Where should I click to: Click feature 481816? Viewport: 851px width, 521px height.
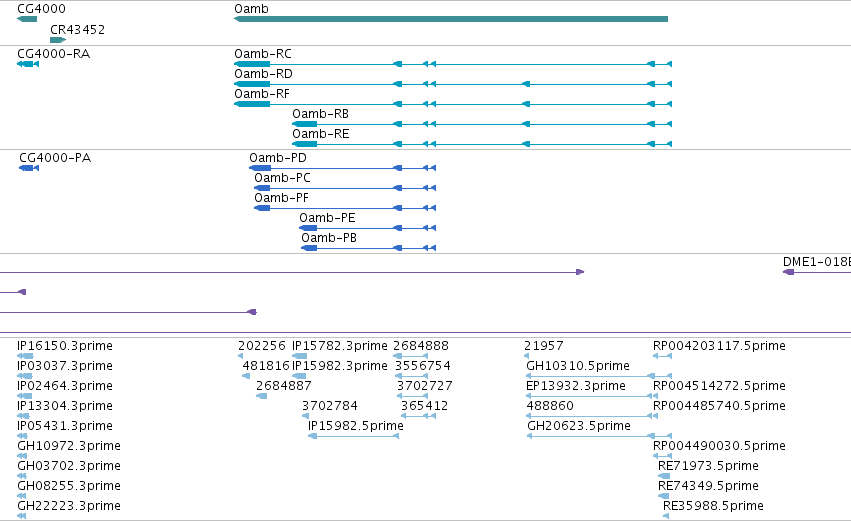266,366
